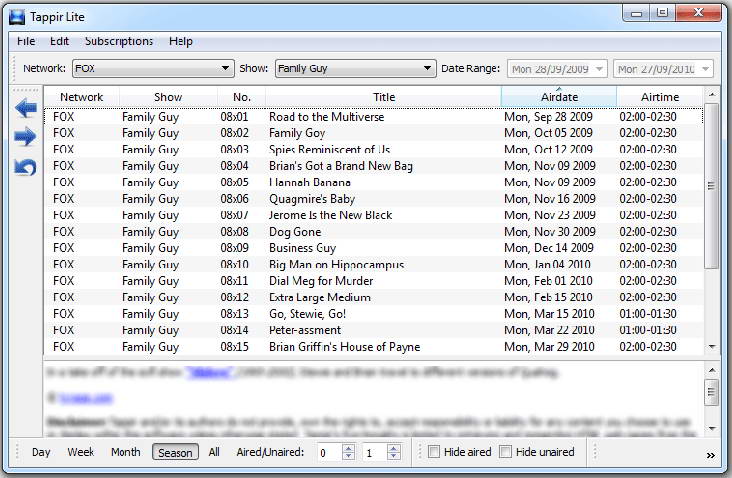732x478 pixels.
Task: Click the aired count field showing 0
Action: pyautogui.click(x=330, y=452)
